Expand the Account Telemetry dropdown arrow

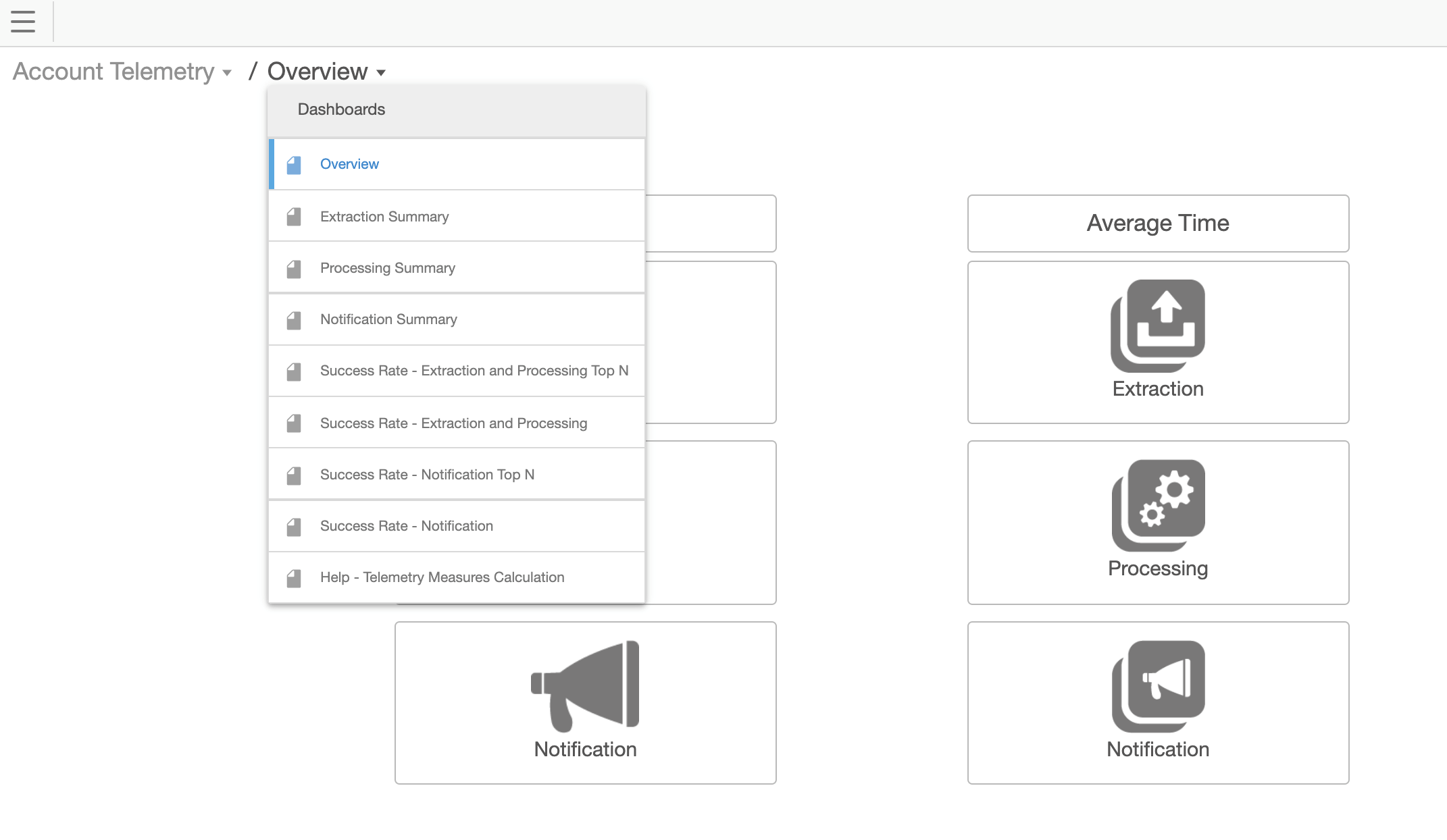pyautogui.click(x=227, y=73)
